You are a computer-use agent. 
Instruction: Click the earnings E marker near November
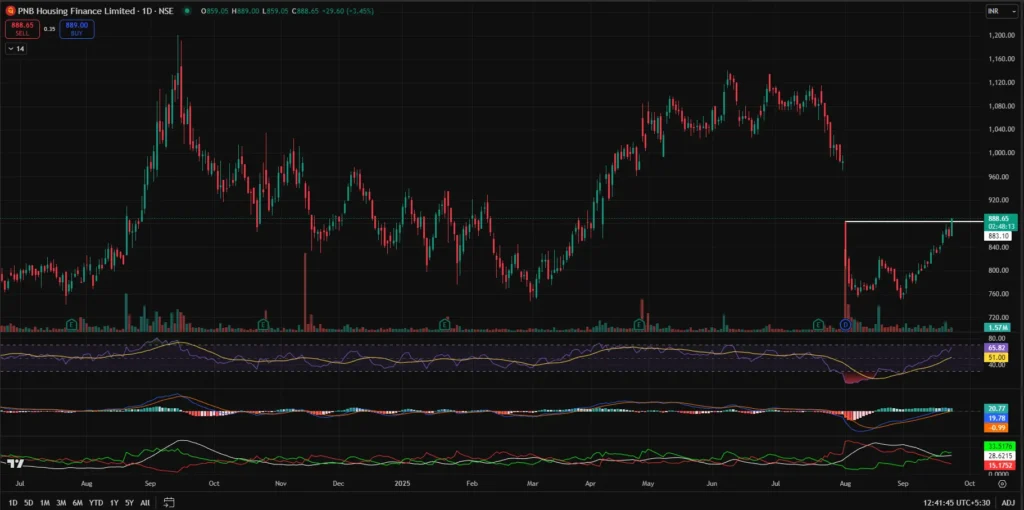coord(262,324)
